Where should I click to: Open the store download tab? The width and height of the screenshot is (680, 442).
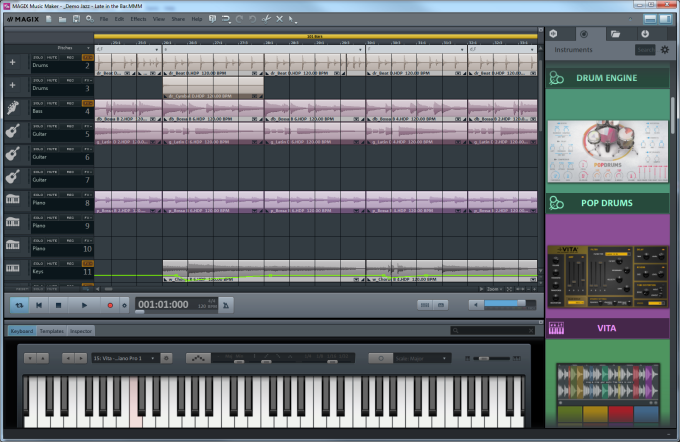[x=645, y=34]
